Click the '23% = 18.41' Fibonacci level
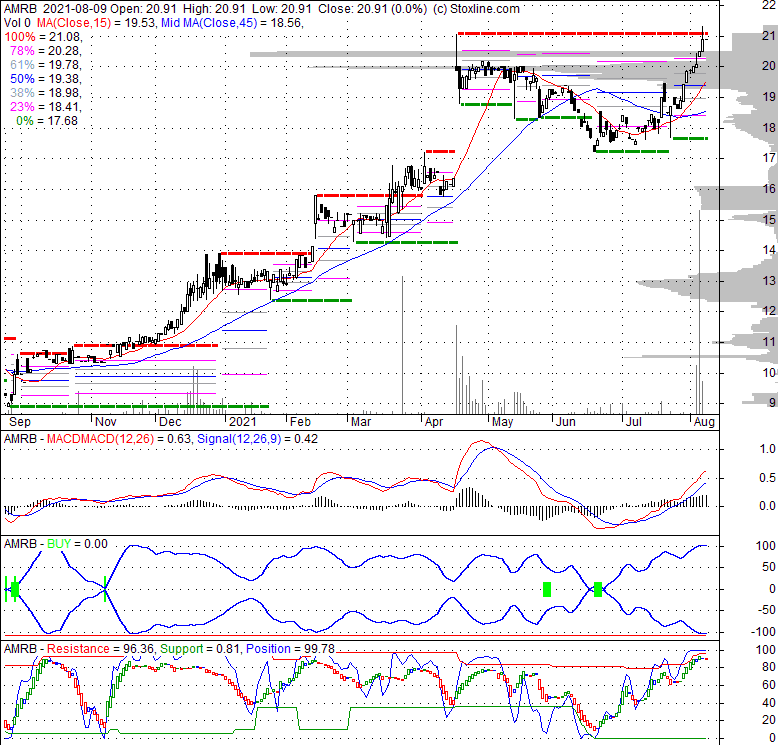This screenshot has height=745, width=780. 45,106
